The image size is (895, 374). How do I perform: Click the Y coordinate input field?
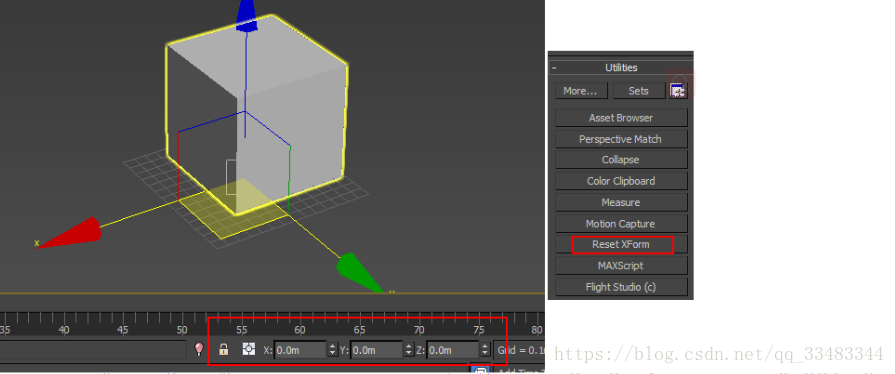(377, 349)
